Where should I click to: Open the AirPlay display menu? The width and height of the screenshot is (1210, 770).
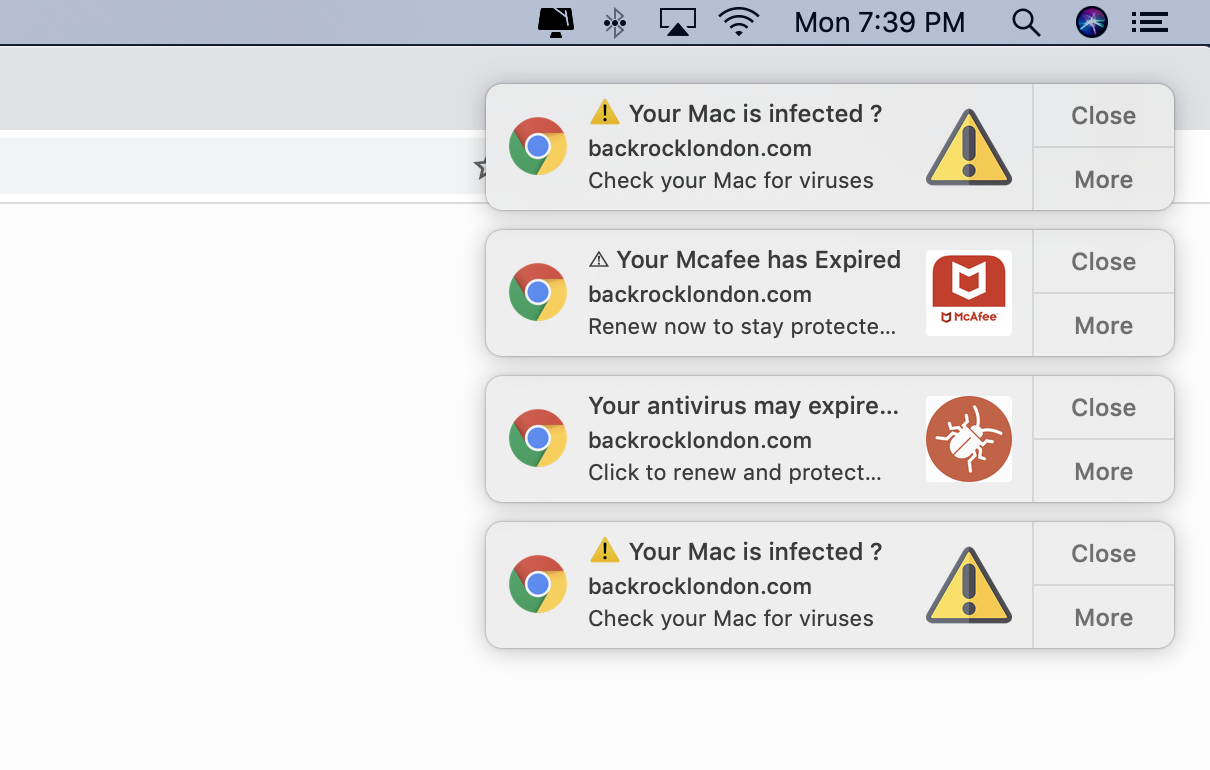(677, 22)
